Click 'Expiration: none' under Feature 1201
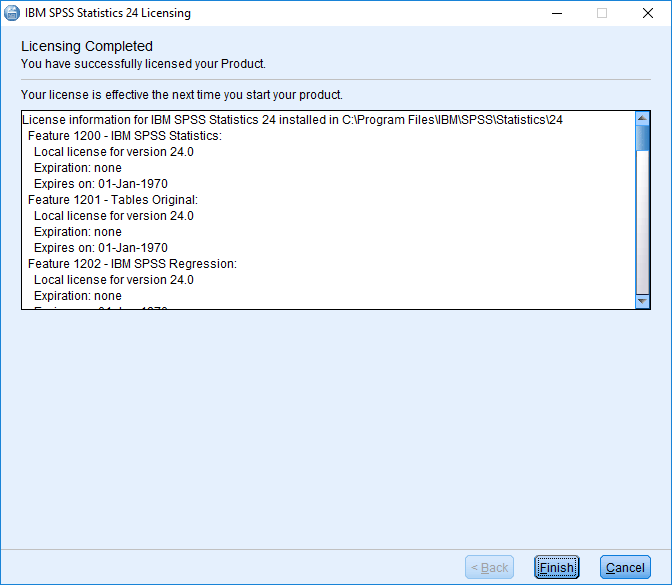672x585 pixels. coord(78,232)
